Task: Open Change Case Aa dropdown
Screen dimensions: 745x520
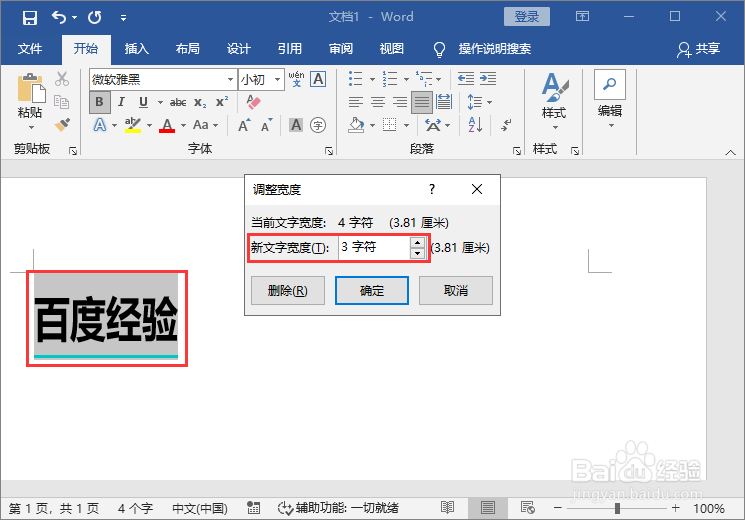Action: pos(206,125)
